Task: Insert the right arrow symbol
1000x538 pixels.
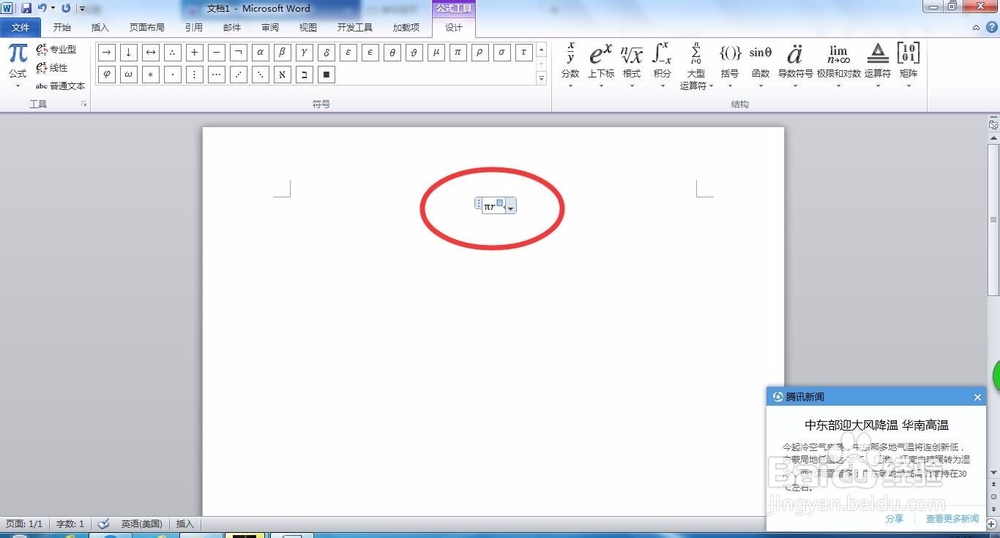Action: (x=107, y=52)
